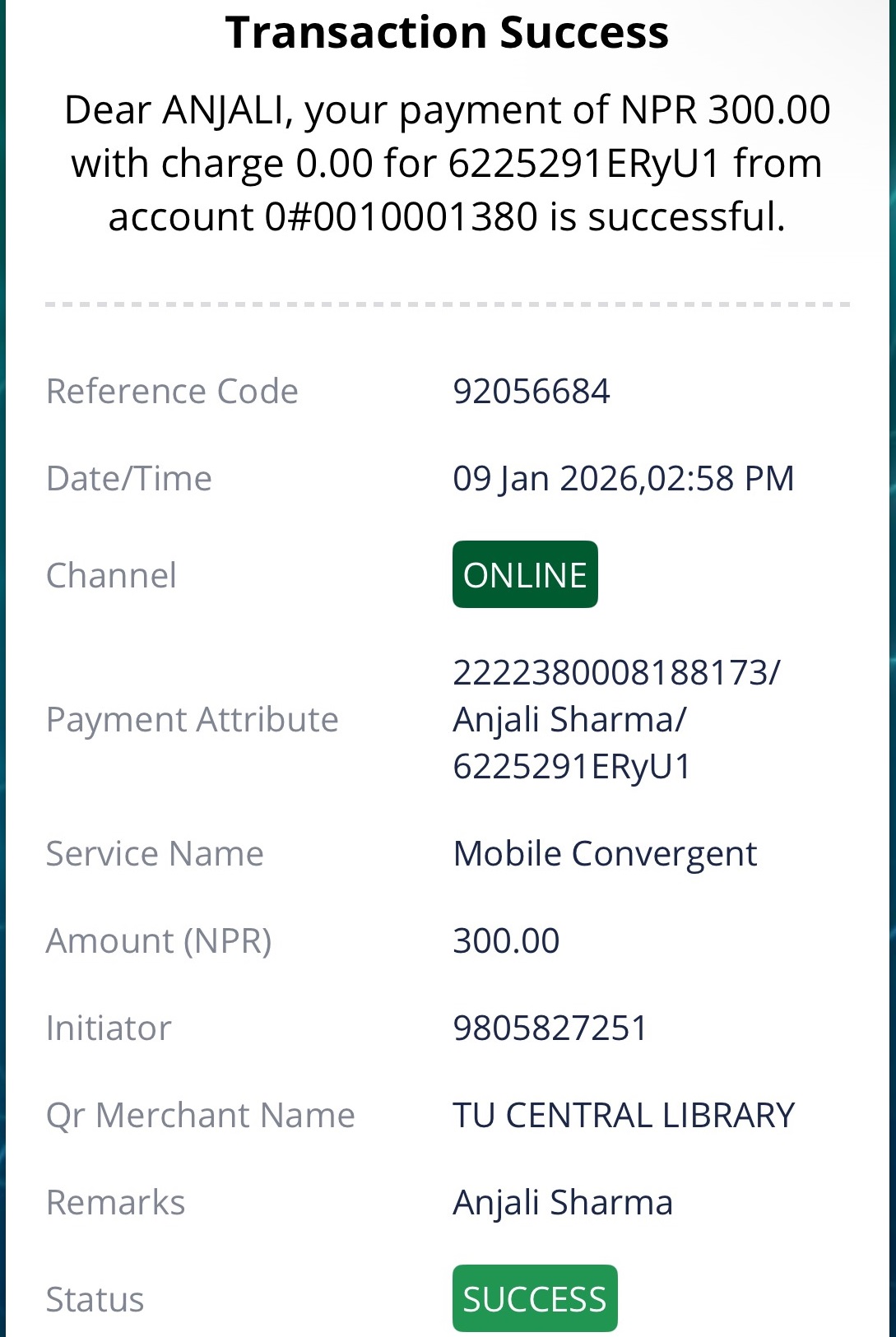Click the green SUCCESS status badge
896x1337 pixels.
pos(535,1298)
